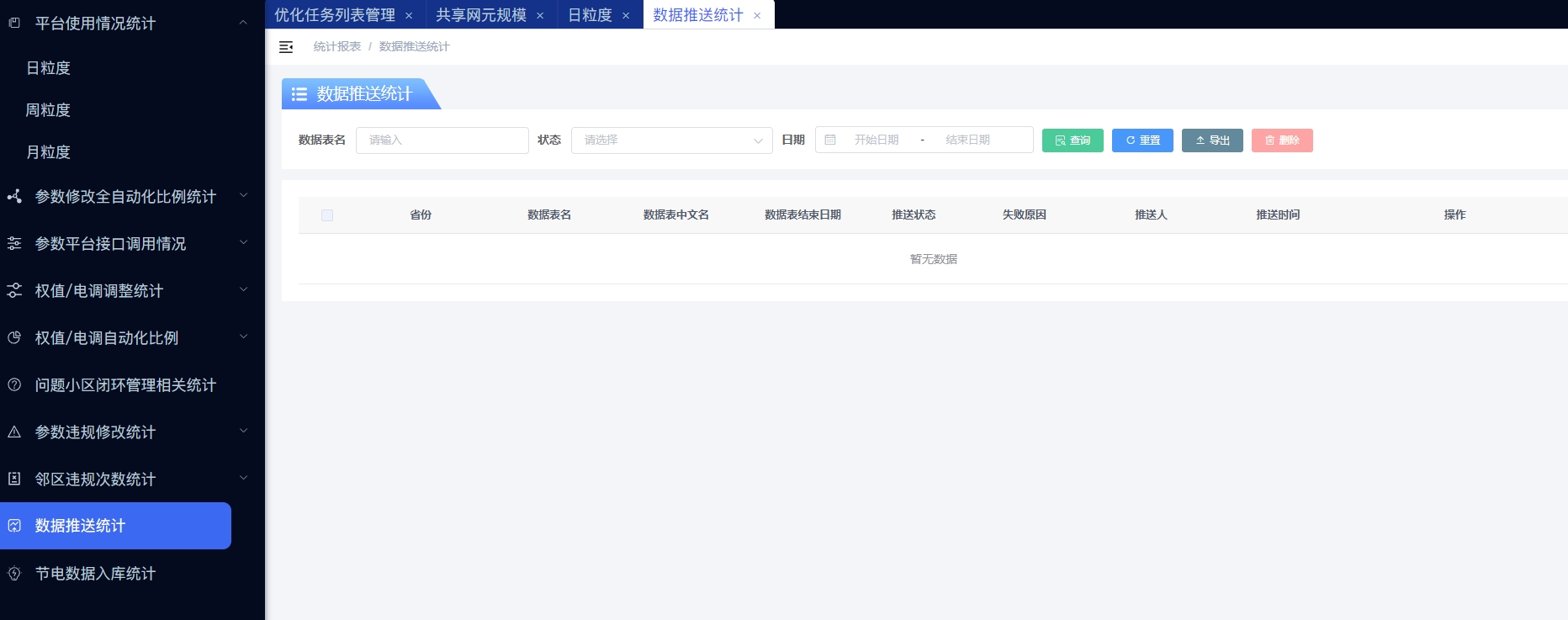
Task: Click the 省份 column header
Action: coord(421,215)
